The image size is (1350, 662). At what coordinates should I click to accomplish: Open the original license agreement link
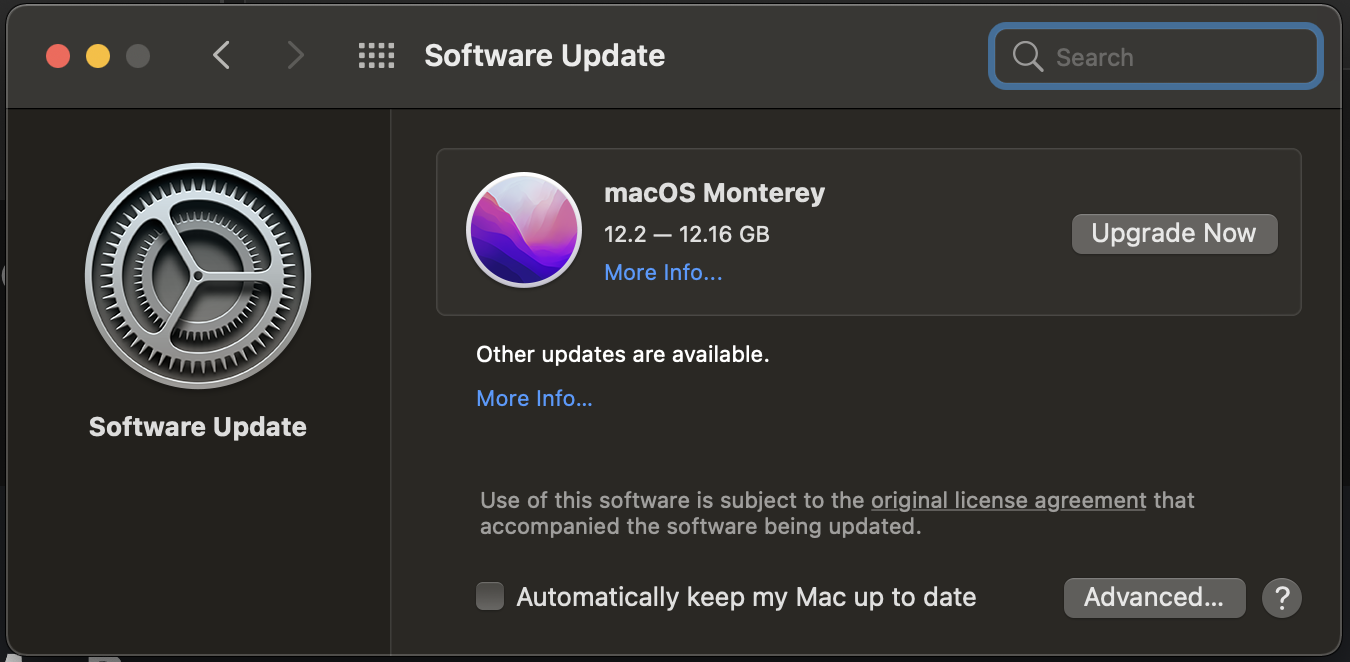point(1008,500)
